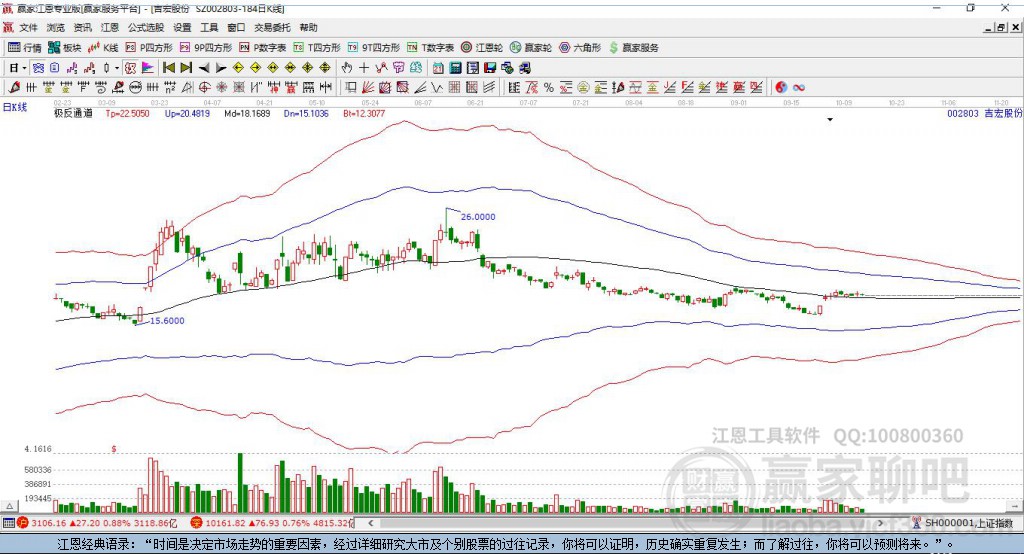The height and width of the screenshot is (554, 1024).
Task: Open the 设置 menu
Action: [182, 27]
